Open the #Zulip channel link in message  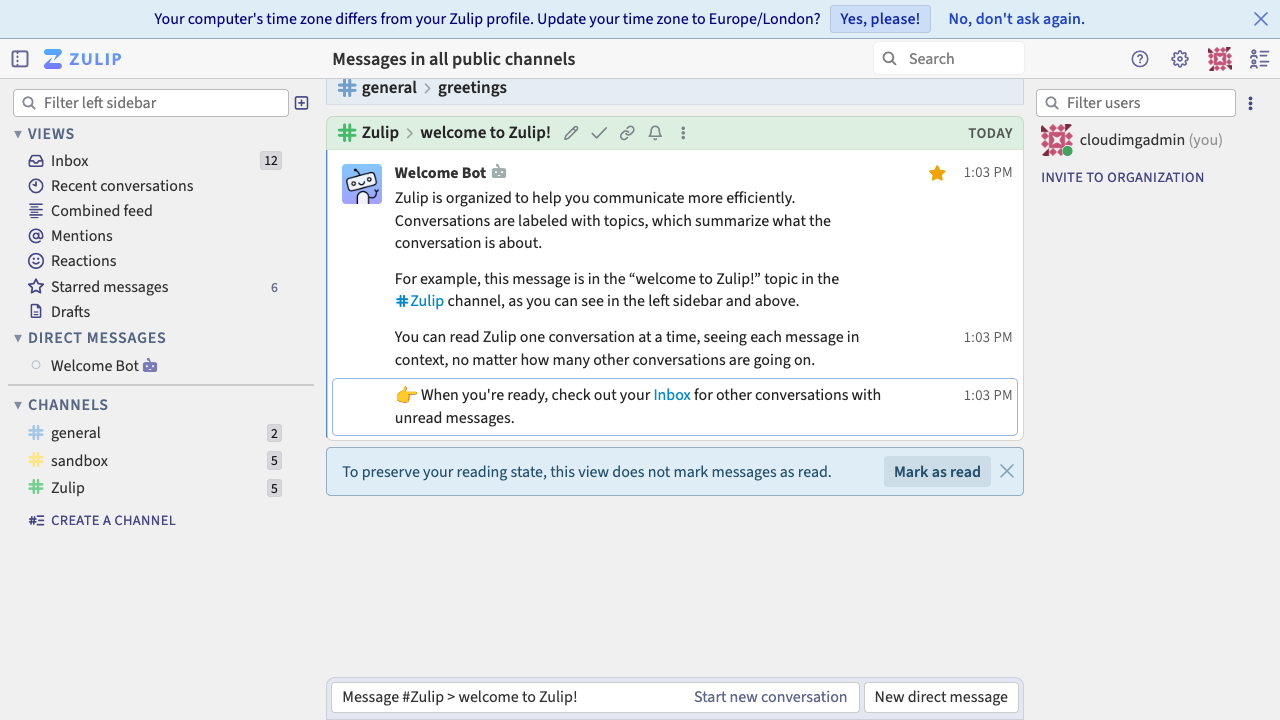tap(419, 301)
